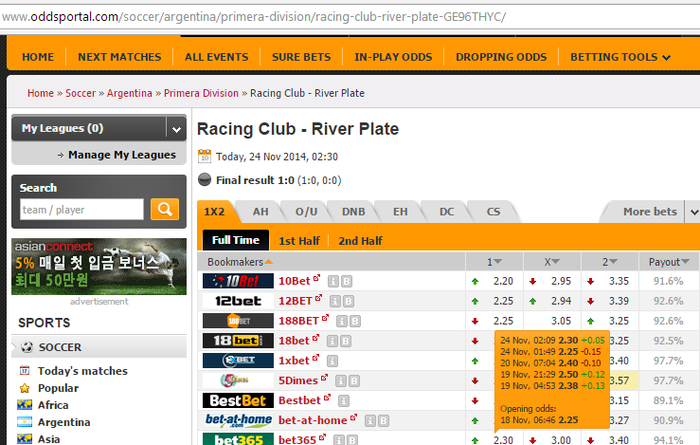This screenshot has width=700, height=445.
Task: Switch to the O/U tab
Action: [x=306, y=212]
